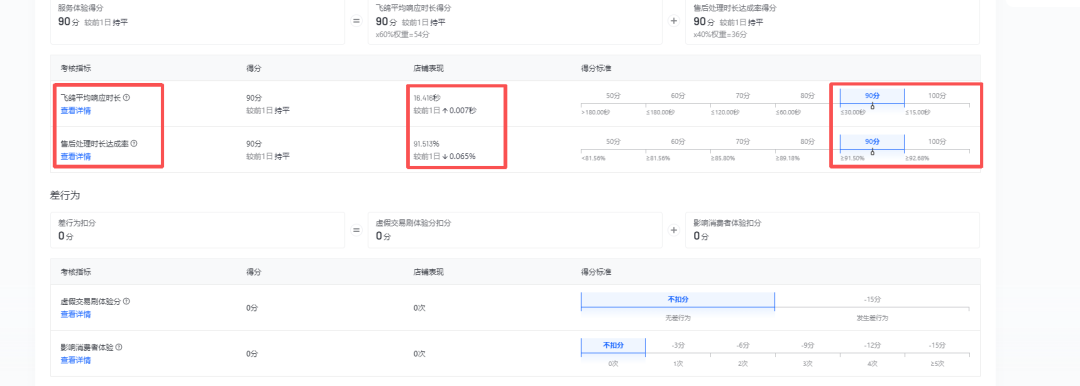Click 50分 label in the 飞鸽 response row
The image size is (1080, 386).
[x=613, y=96]
